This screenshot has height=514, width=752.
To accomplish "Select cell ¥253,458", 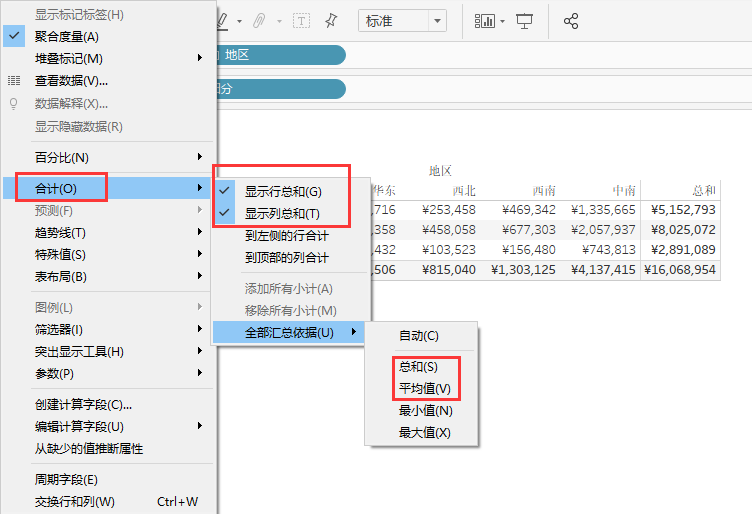I will click(x=449, y=210).
